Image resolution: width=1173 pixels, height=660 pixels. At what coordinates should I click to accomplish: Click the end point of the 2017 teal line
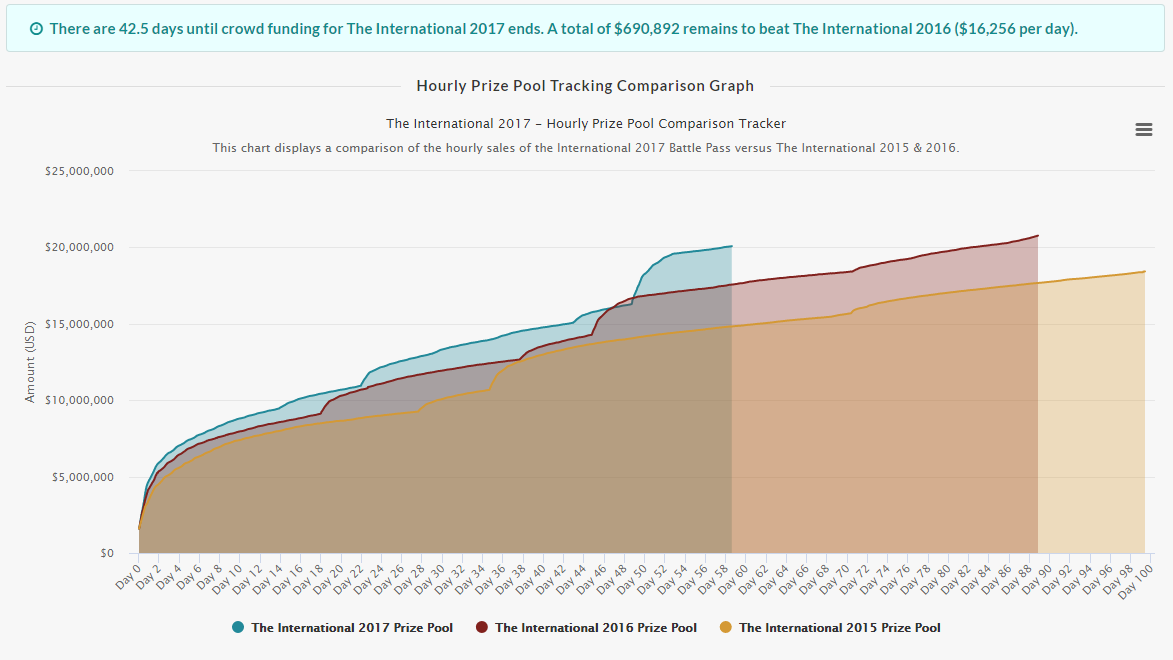point(732,246)
